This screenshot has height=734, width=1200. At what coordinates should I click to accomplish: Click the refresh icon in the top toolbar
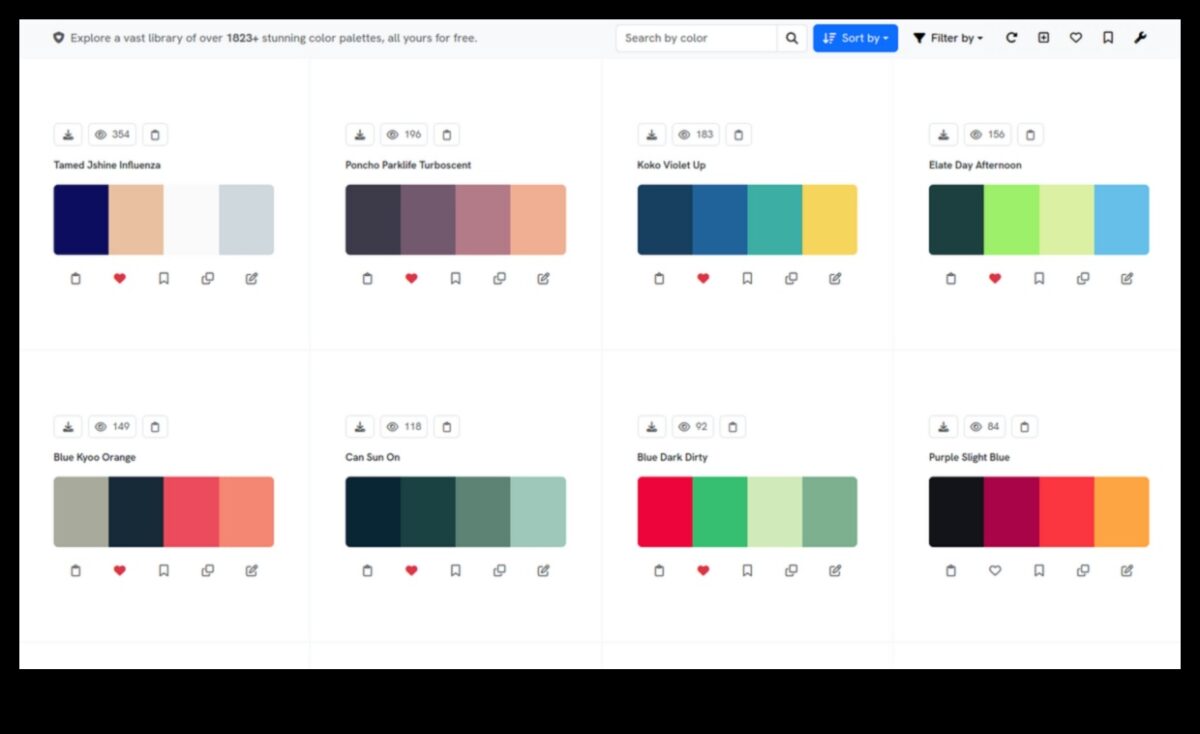1011,38
